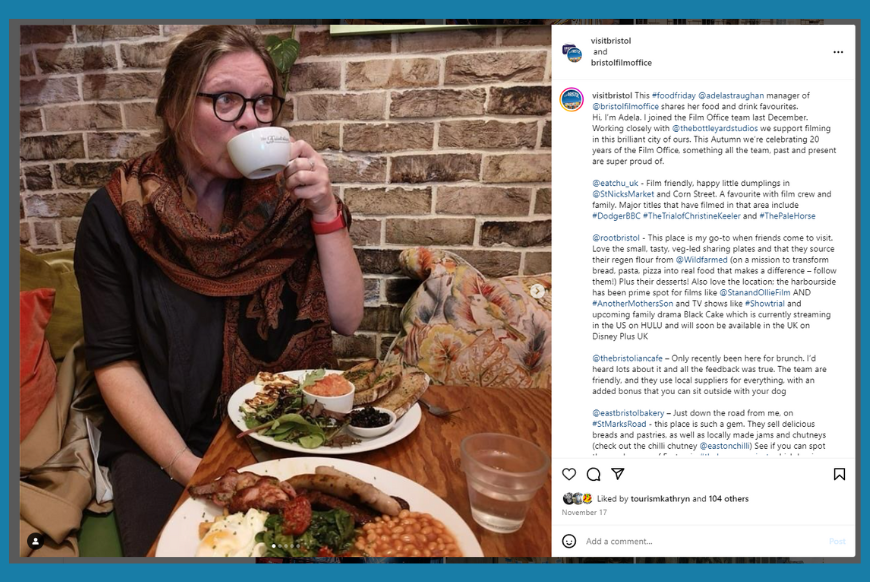Open @thebristoliancafe mention
The image size is (870, 582).
tap(627, 358)
